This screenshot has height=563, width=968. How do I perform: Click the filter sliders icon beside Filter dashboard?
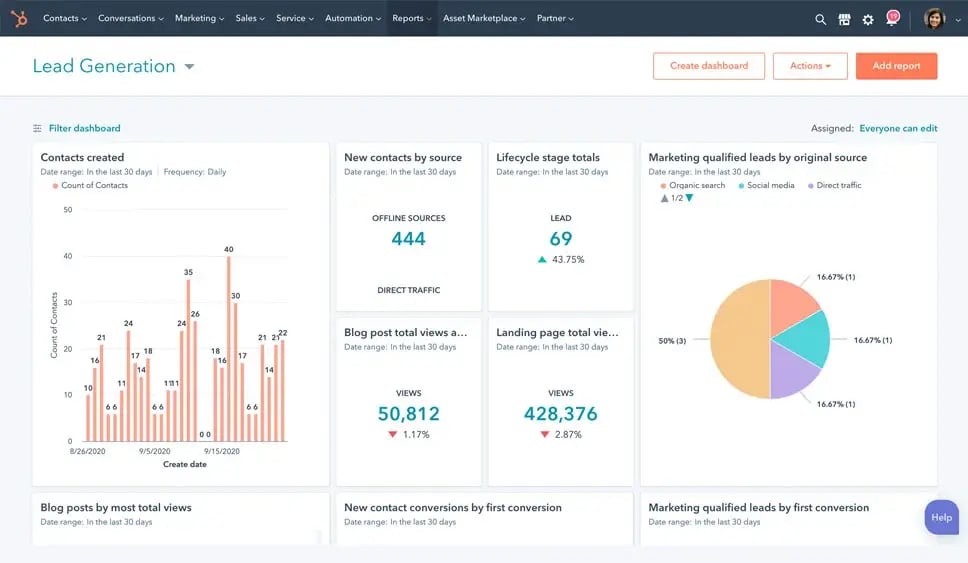(x=37, y=128)
